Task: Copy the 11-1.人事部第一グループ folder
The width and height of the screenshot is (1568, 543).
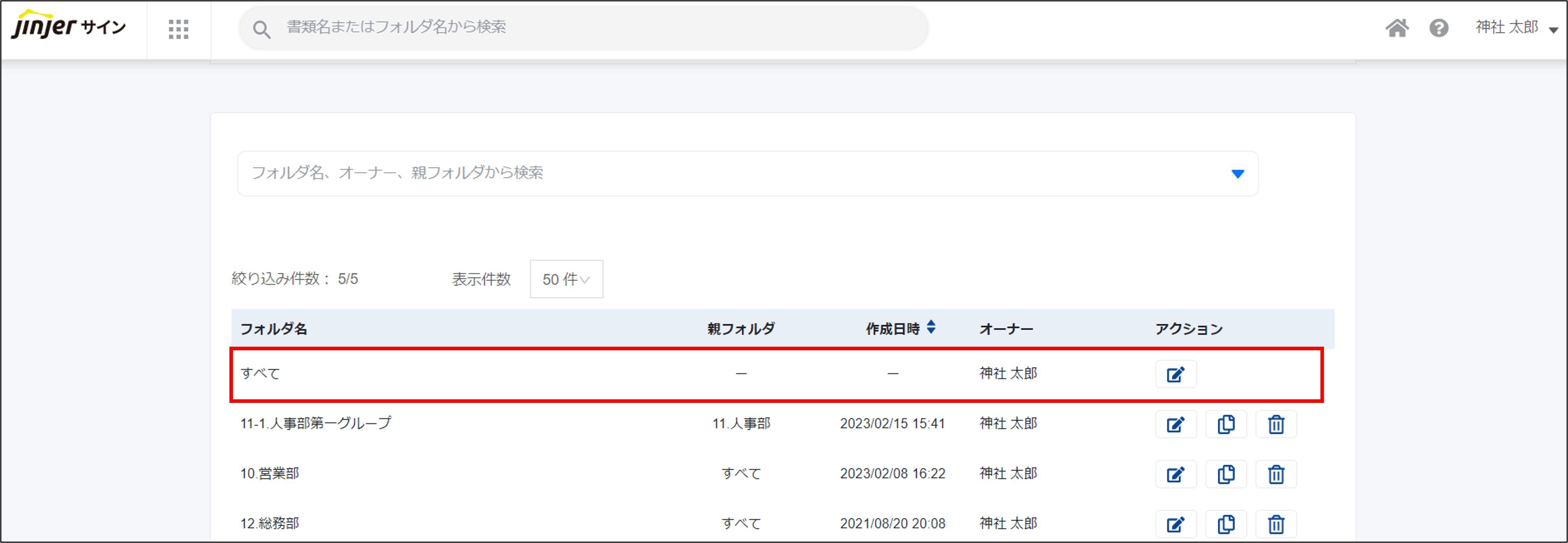Action: [x=1226, y=424]
